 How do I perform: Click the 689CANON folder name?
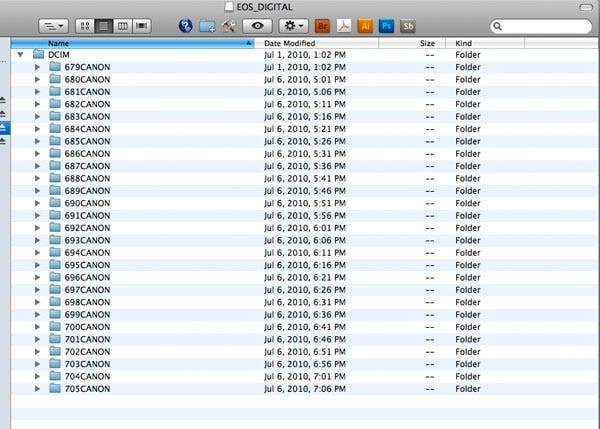click(87, 191)
